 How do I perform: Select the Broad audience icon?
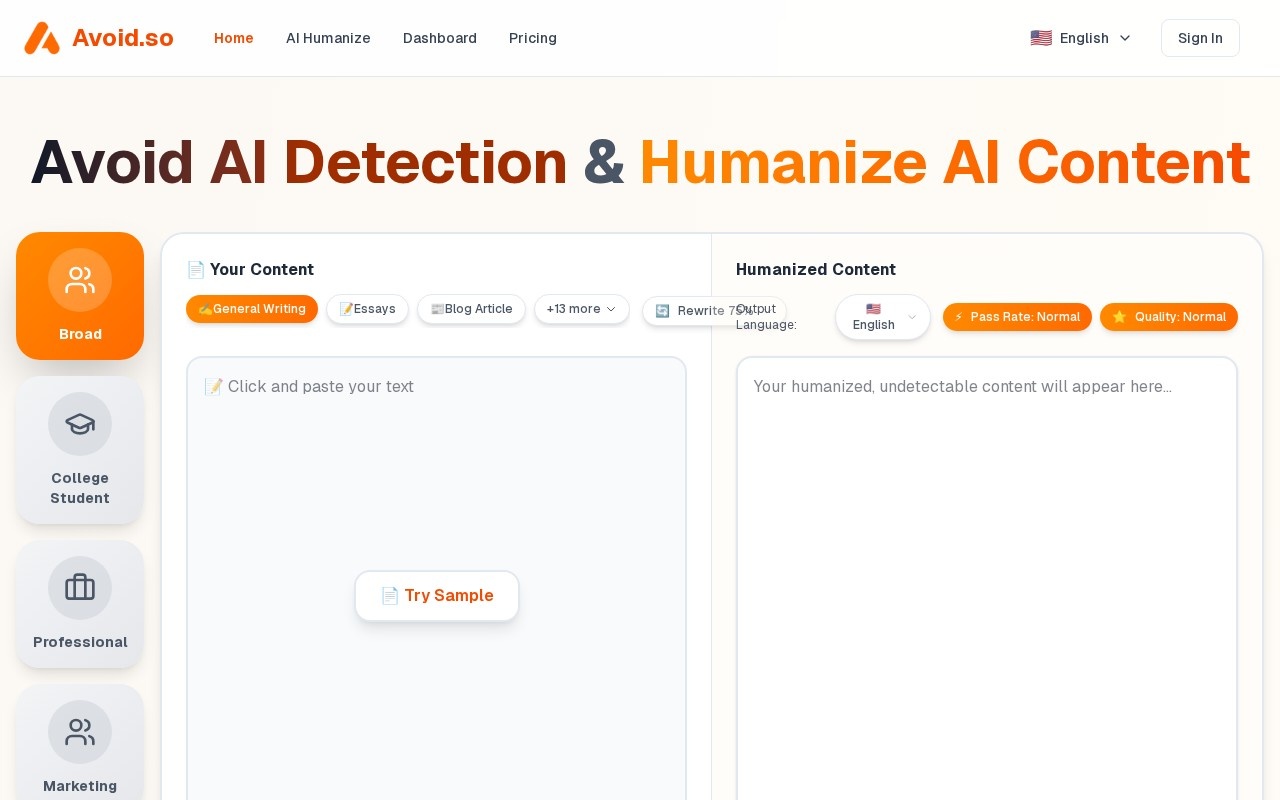pos(80,280)
